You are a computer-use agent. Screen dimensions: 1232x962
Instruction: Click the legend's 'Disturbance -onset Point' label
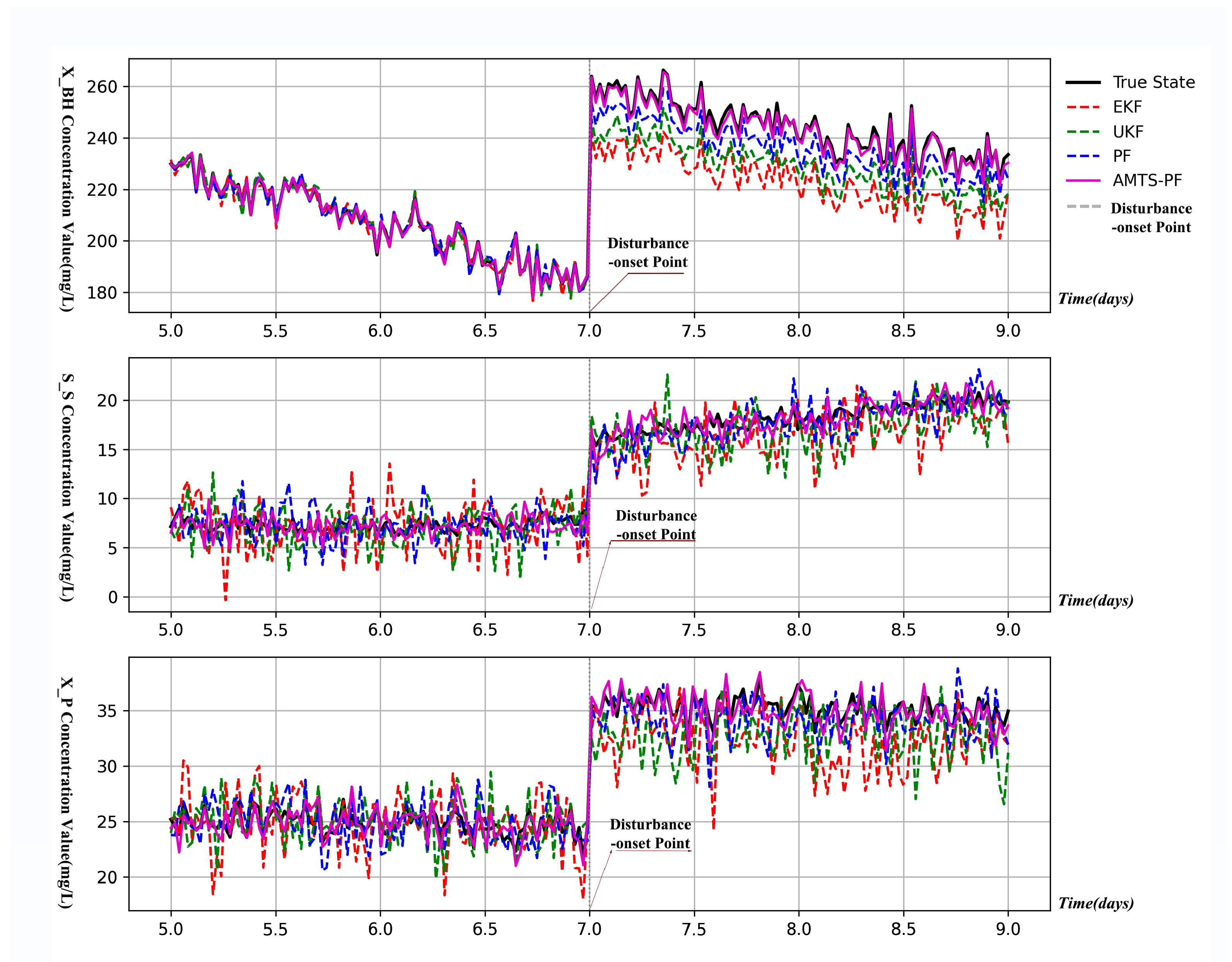pos(1151,218)
